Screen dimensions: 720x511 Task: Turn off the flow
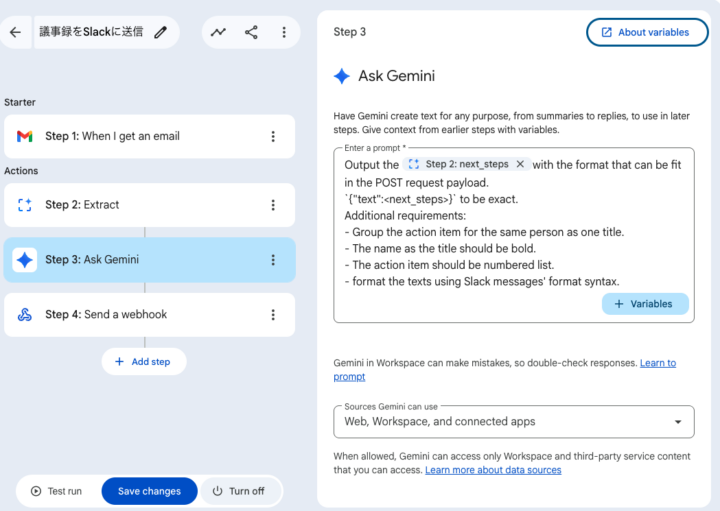238,491
